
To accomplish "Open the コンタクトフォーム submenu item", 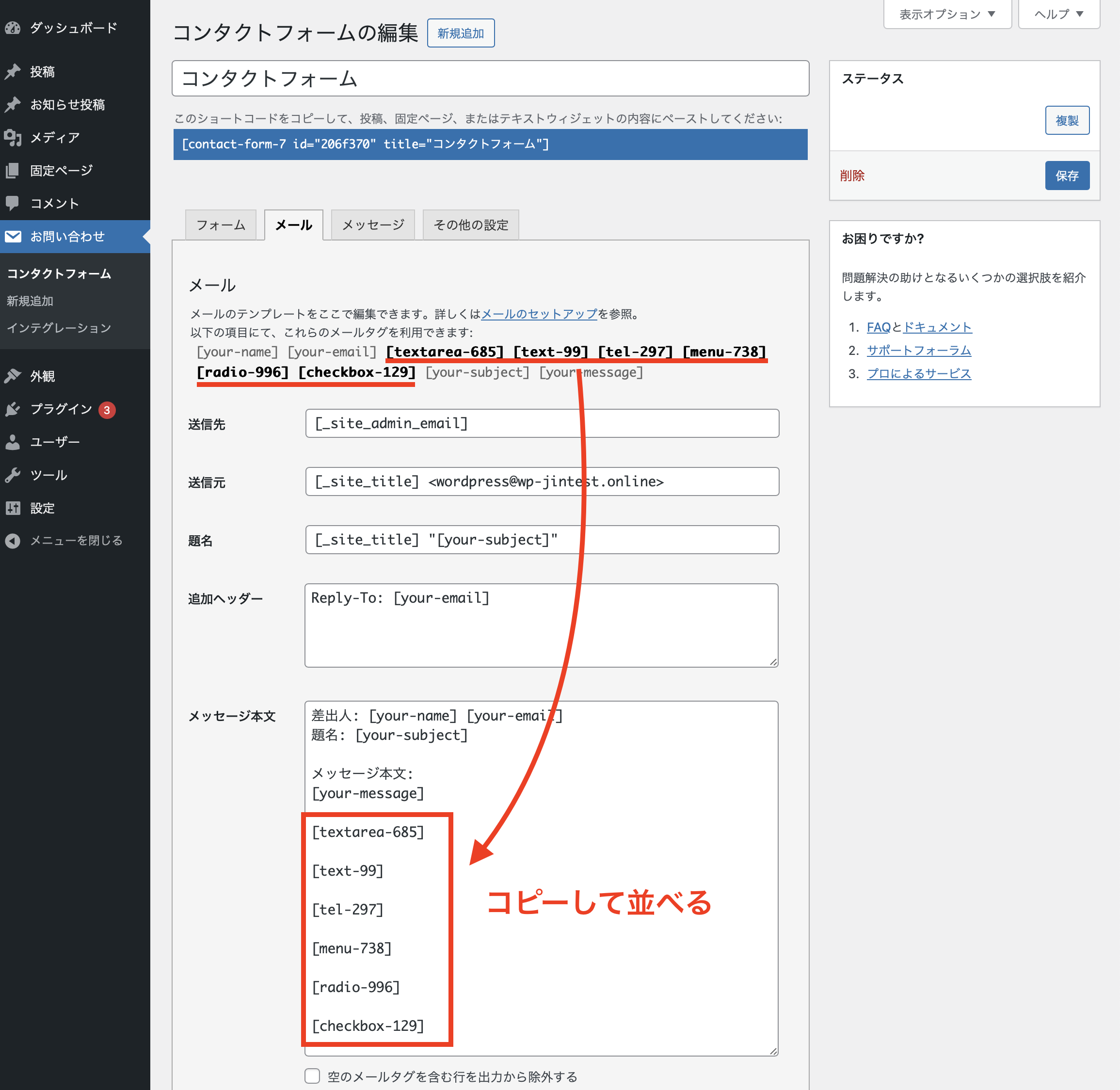I will (x=59, y=273).
